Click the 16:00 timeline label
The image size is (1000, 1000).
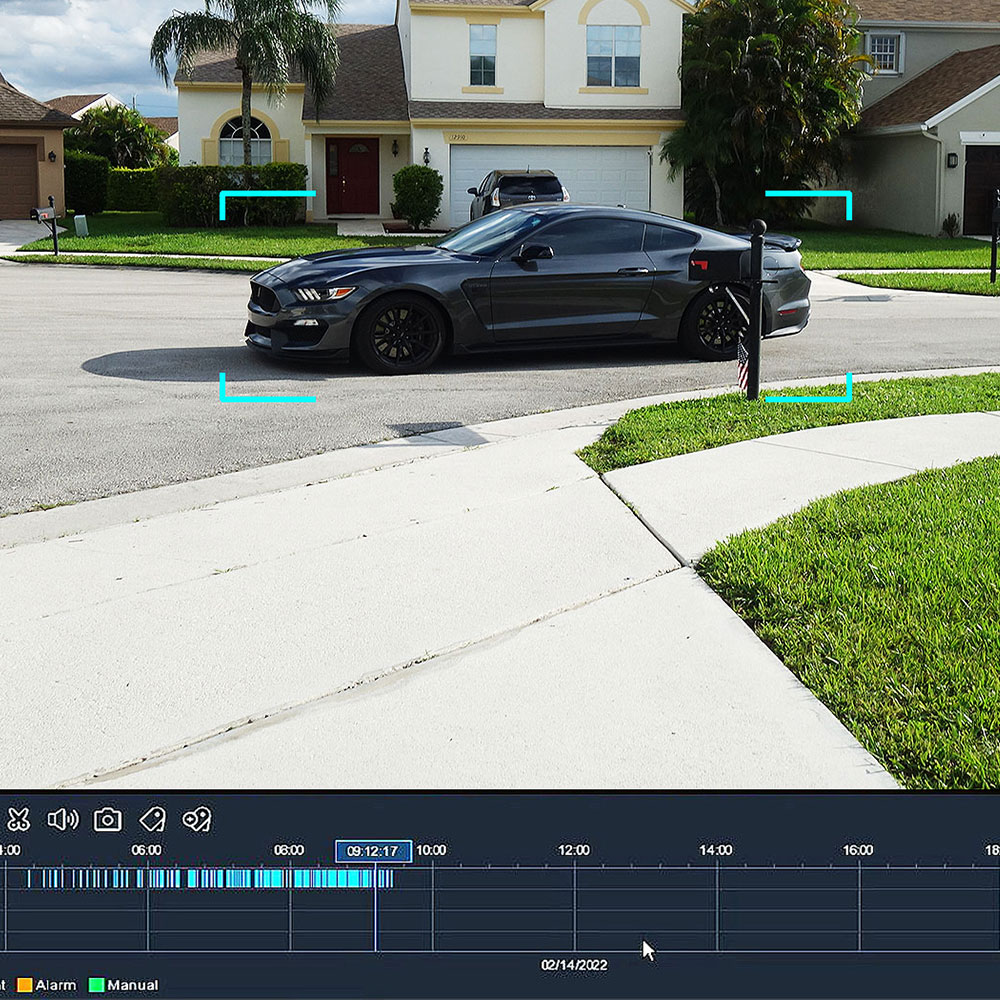858,850
